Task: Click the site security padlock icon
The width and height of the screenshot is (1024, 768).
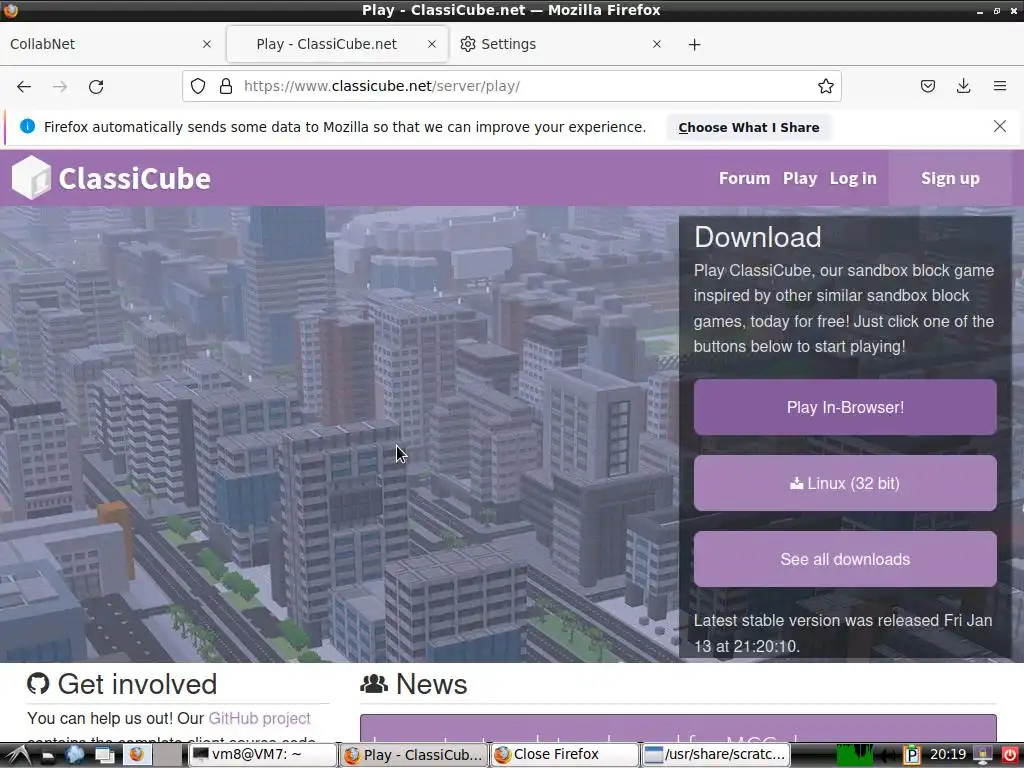Action: coord(226,86)
